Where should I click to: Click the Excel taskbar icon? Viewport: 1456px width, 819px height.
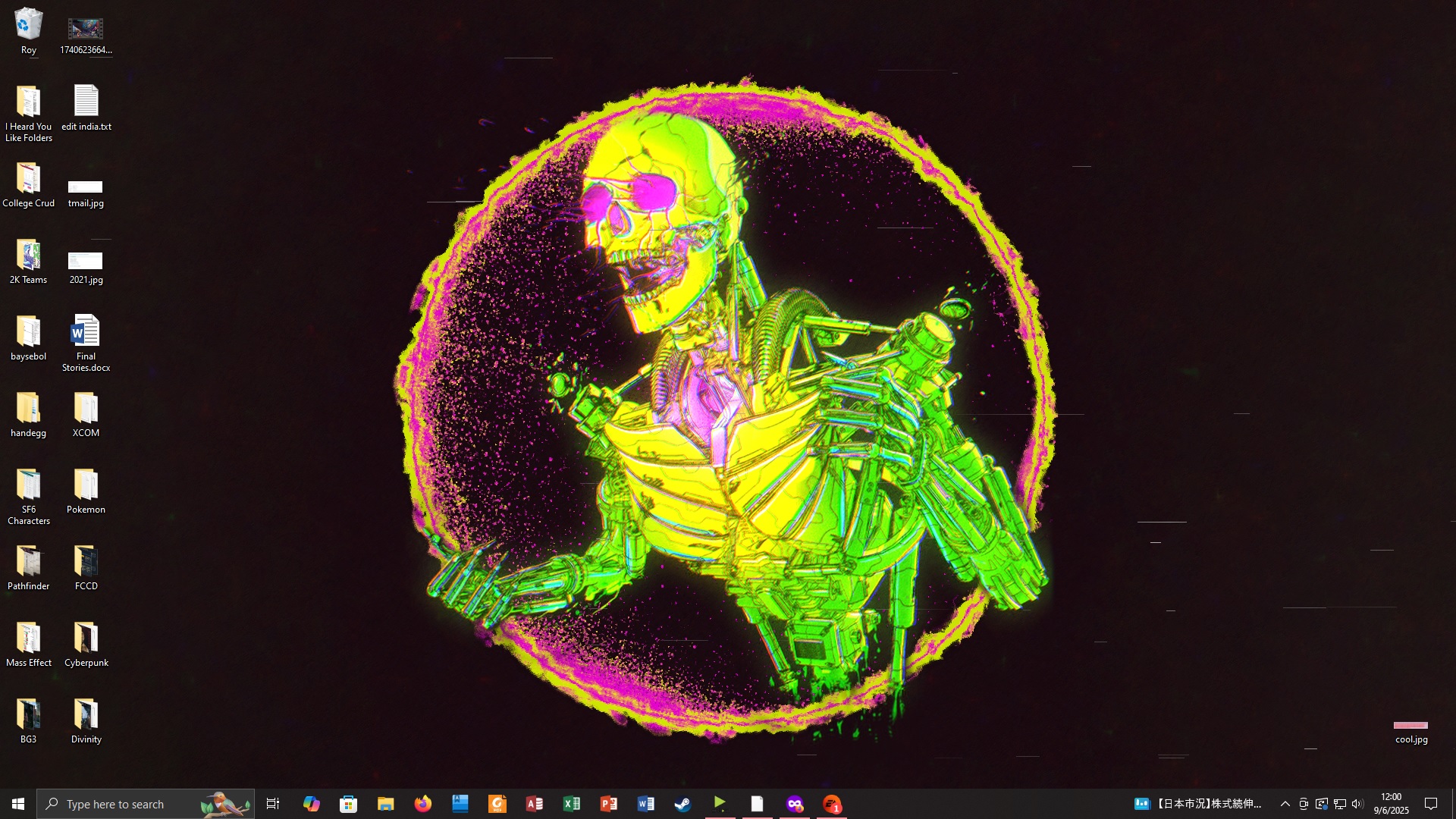[572, 804]
